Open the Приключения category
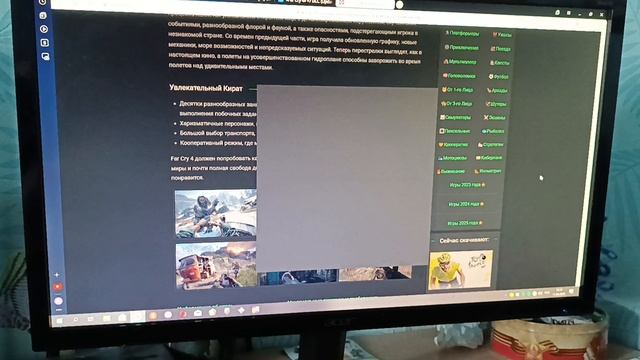The width and height of the screenshot is (640, 360). coord(462,48)
